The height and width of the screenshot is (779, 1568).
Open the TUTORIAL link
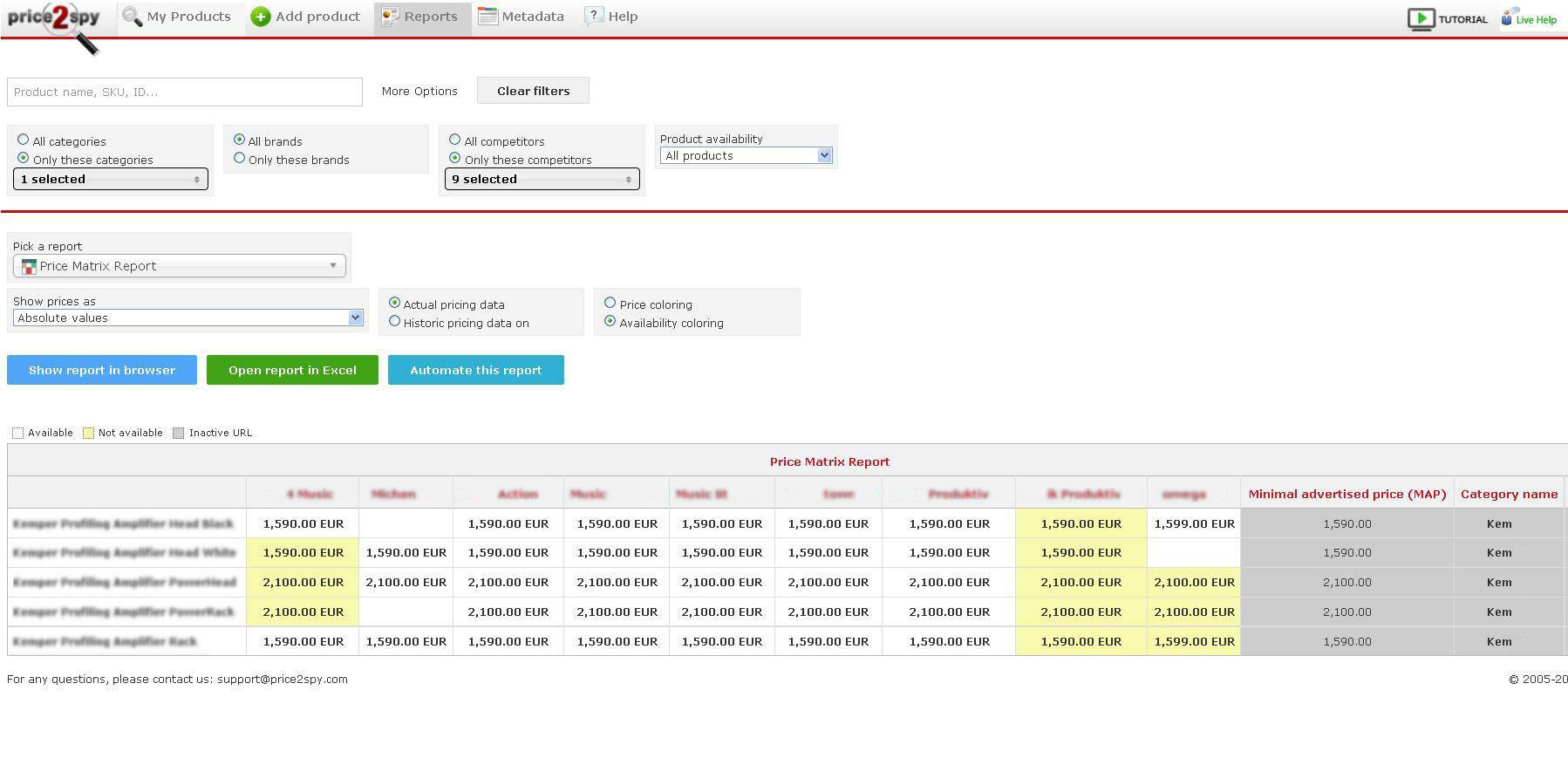click(1448, 19)
